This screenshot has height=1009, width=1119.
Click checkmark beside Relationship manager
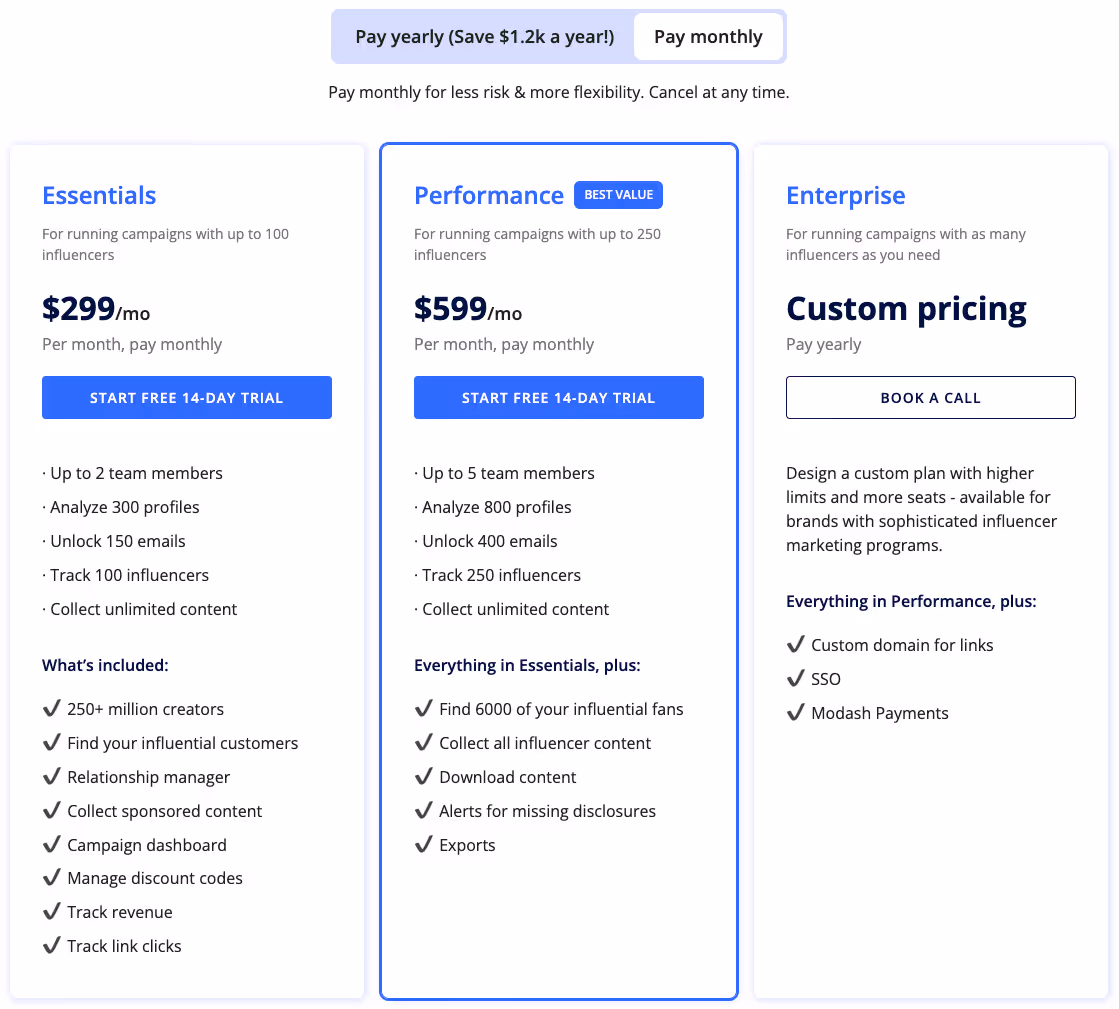(x=52, y=777)
